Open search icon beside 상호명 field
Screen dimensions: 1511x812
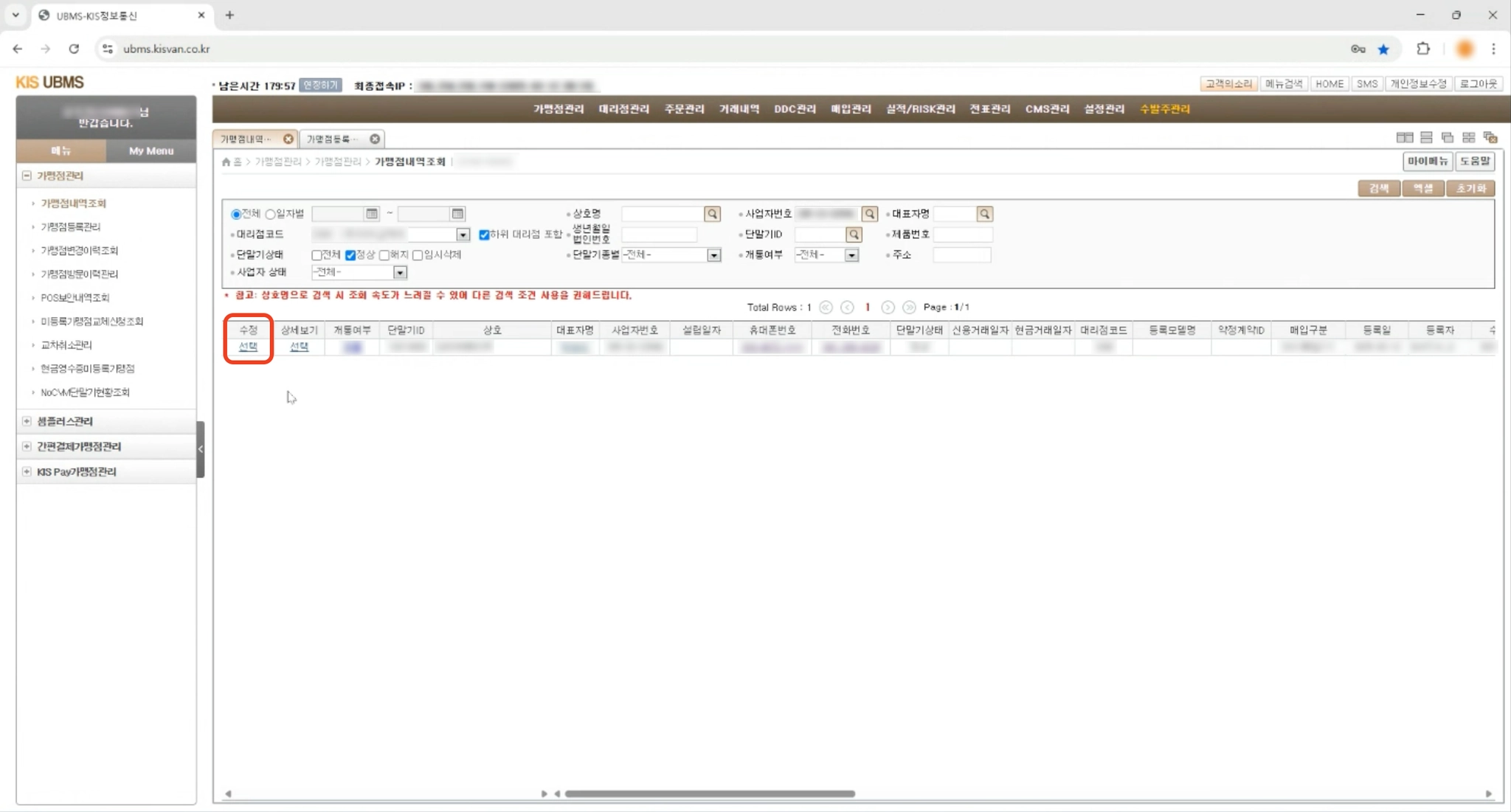click(712, 214)
